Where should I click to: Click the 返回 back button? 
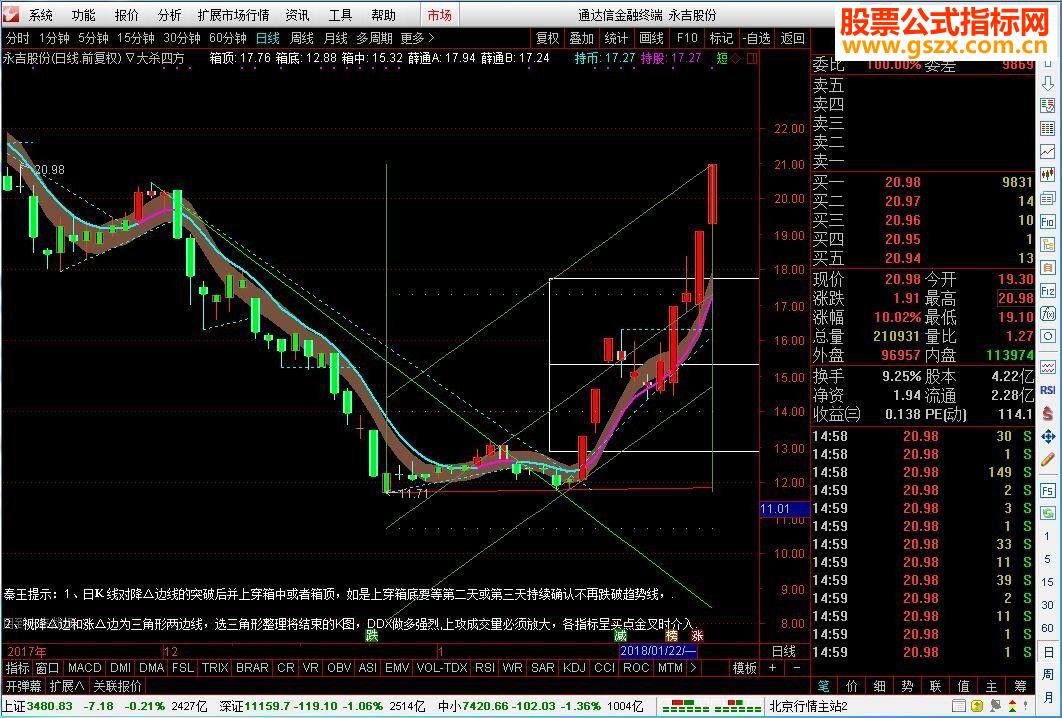[x=793, y=39]
